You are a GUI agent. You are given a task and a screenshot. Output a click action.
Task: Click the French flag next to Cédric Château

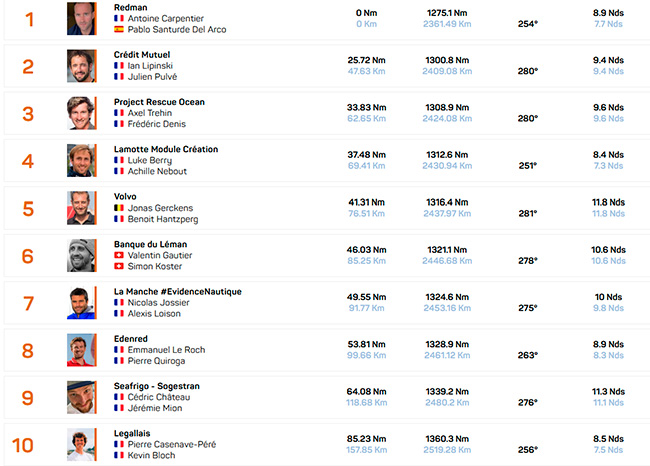coord(119,397)
